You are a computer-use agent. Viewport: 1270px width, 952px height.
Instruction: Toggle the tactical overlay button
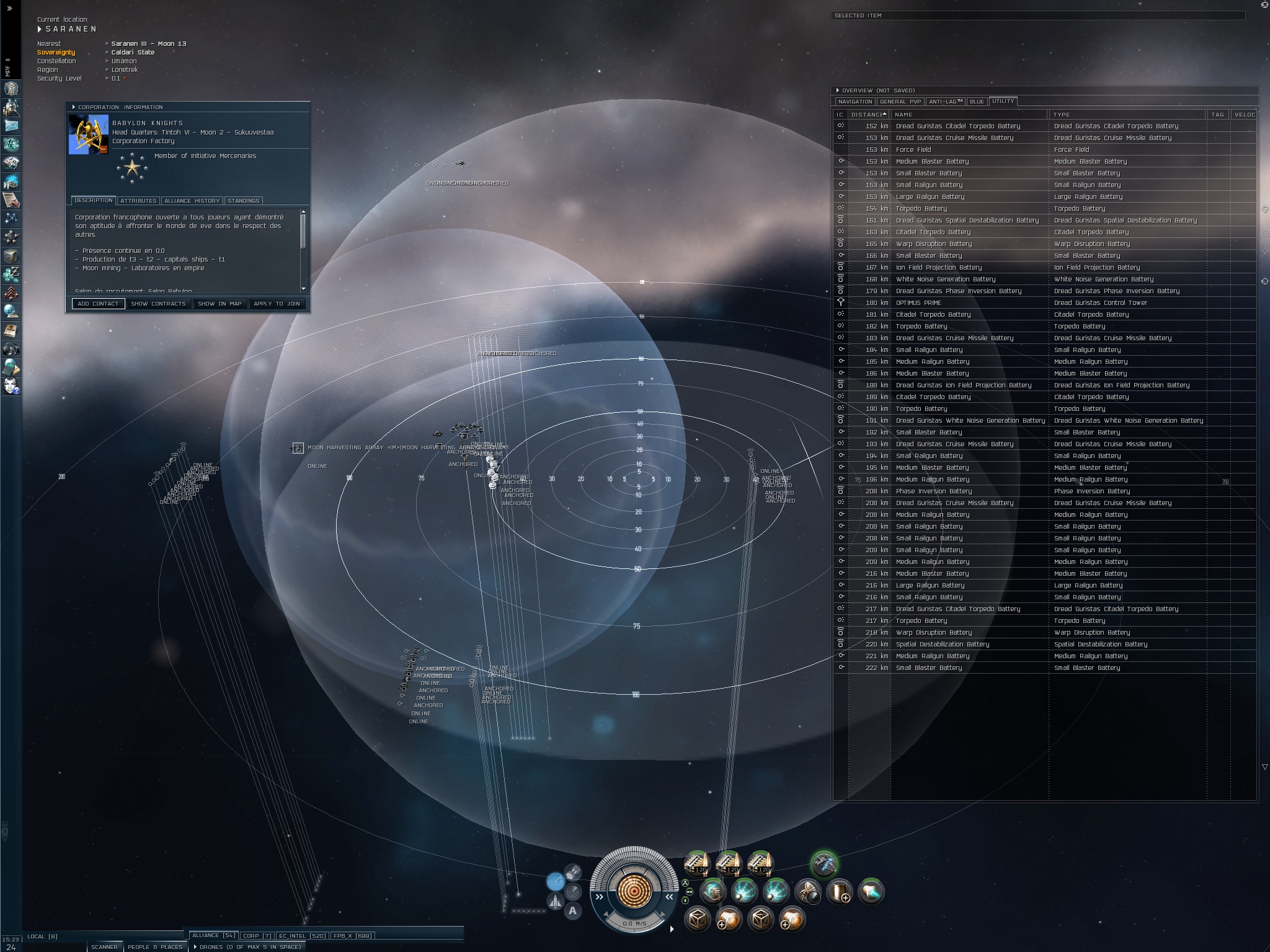click(555, 880)
